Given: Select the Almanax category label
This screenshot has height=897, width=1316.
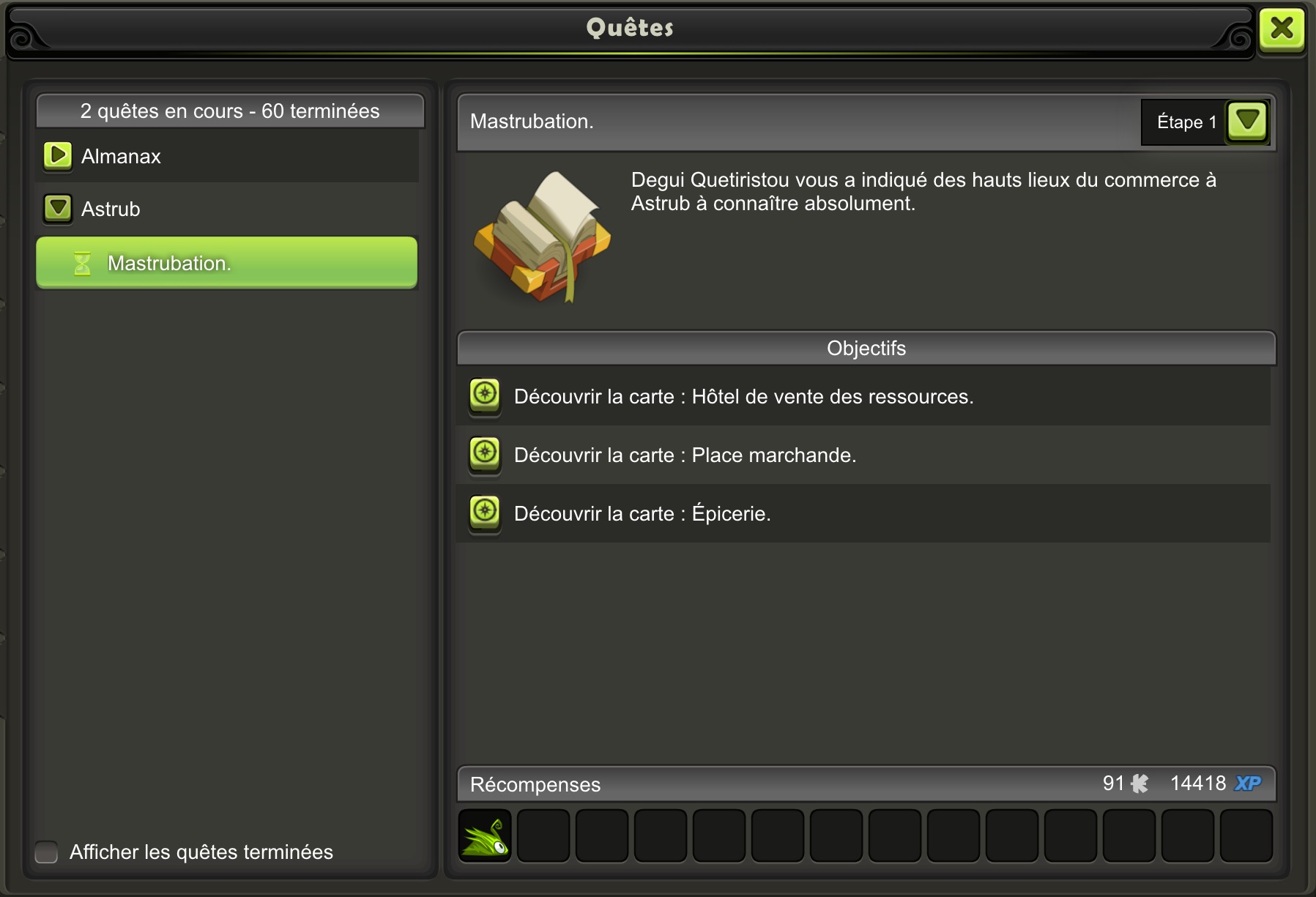Looking at the screenshot, I should click(x=121, y=156).
